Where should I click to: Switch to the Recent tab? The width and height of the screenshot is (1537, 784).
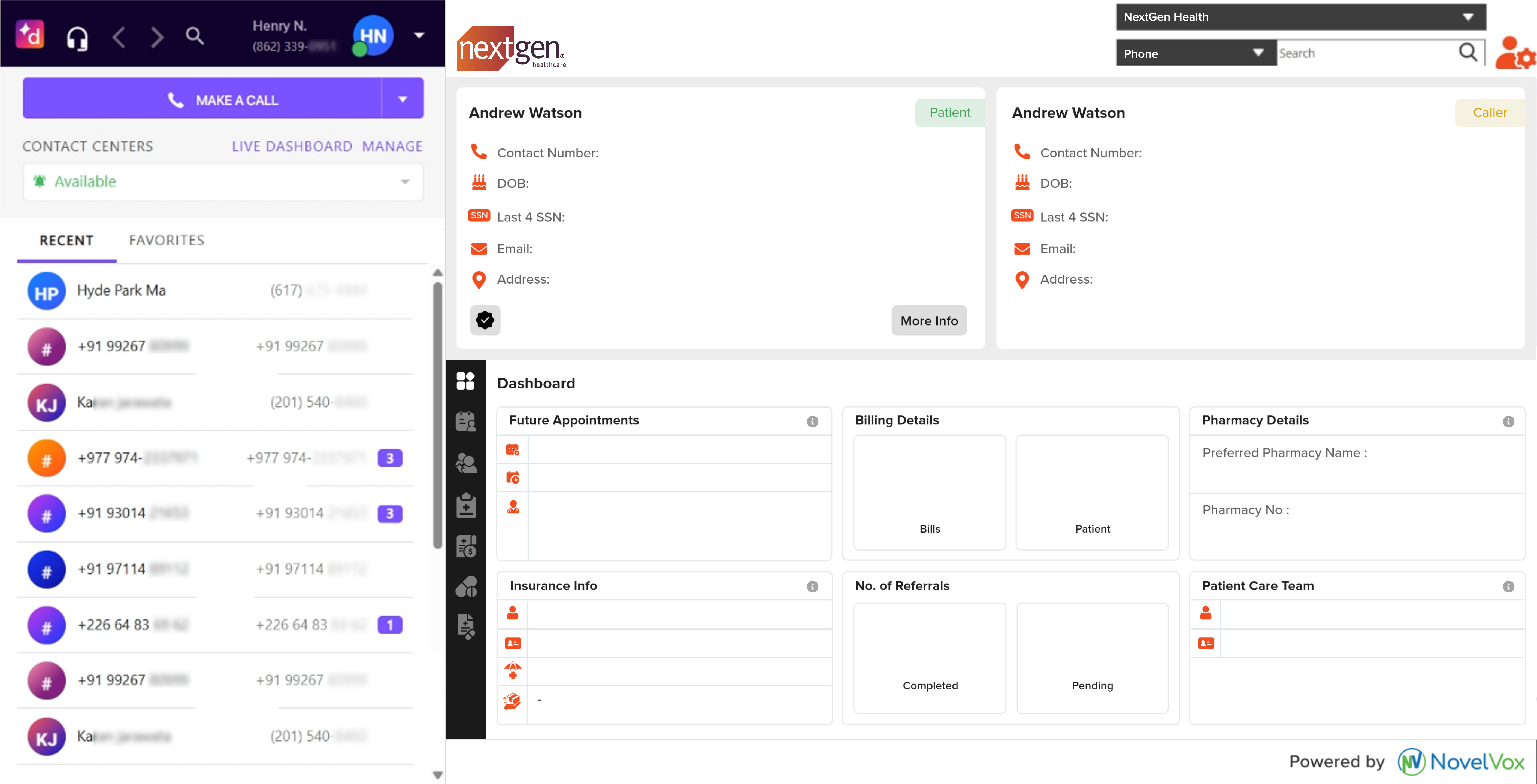pyautogui.click(x=66, y=241)
